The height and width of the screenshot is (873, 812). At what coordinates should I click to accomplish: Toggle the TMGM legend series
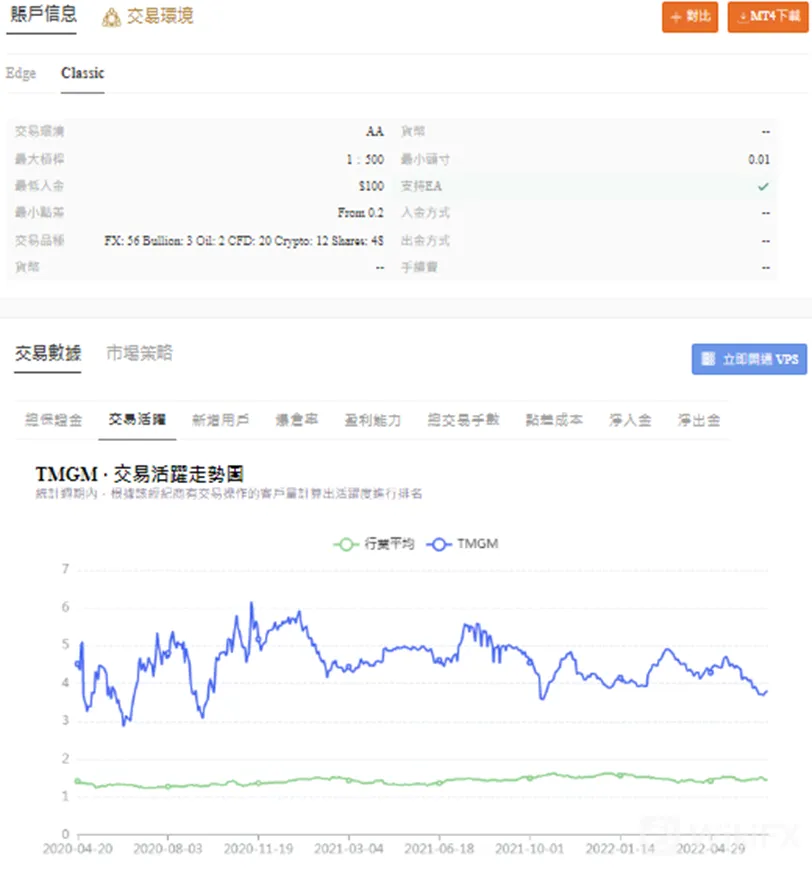(x=462, y=544)
